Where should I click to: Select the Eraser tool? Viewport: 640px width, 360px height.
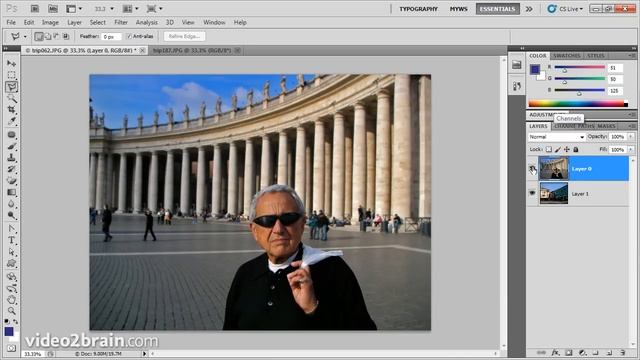click(11, 180)
